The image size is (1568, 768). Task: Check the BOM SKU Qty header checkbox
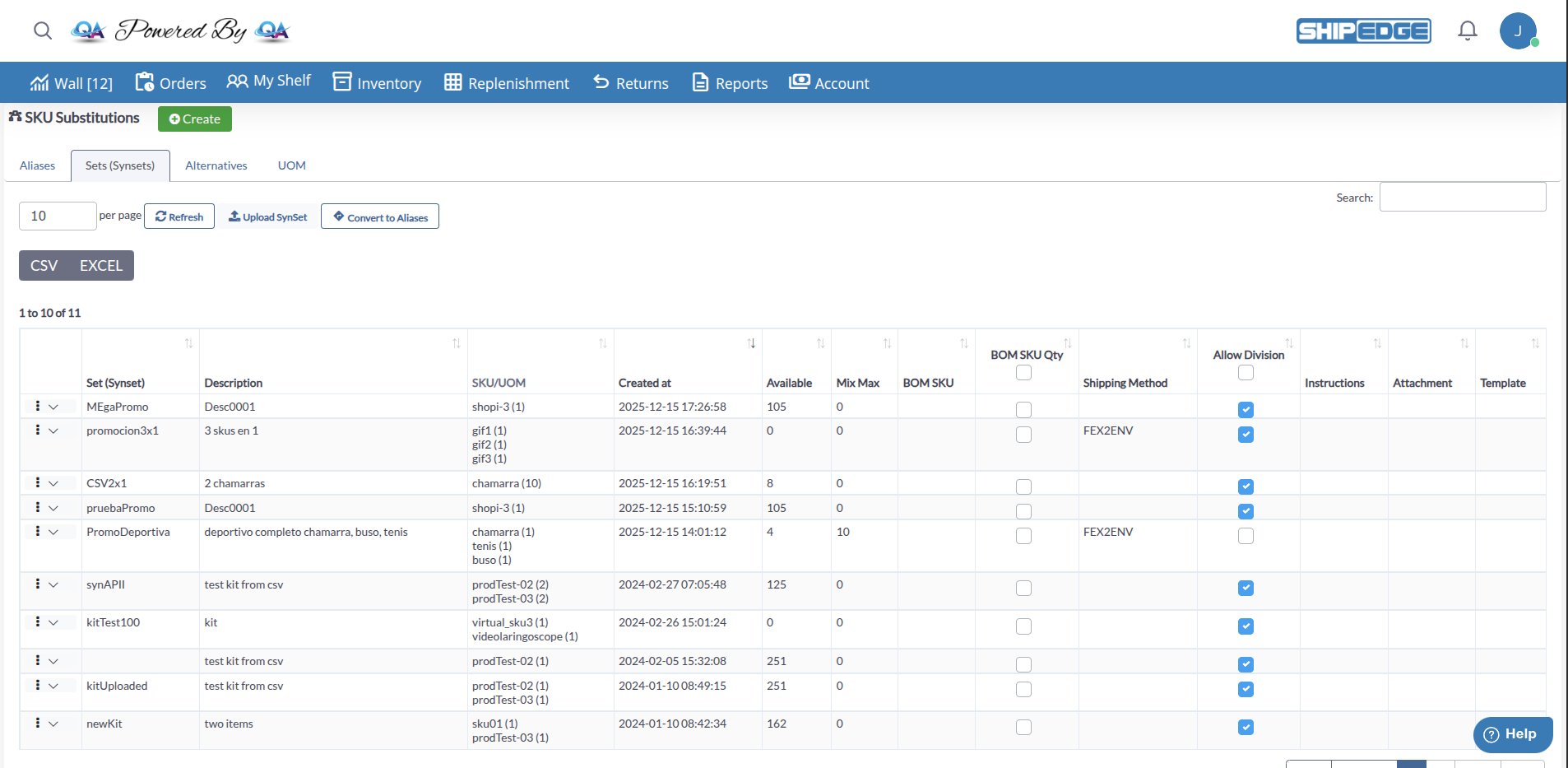tap(1023, 373)
